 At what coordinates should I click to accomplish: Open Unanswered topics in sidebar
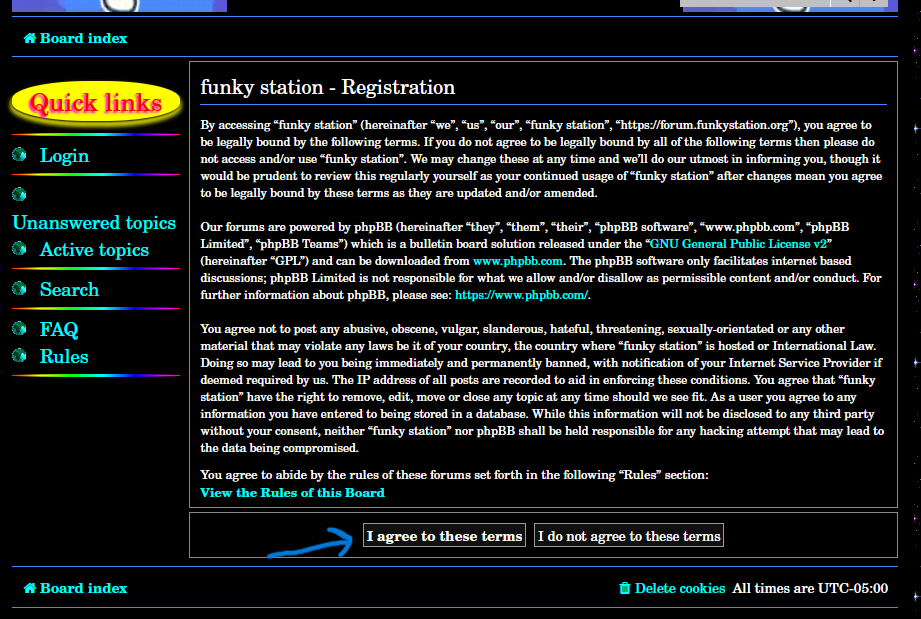pyautogui.click(x=94, y=223)
